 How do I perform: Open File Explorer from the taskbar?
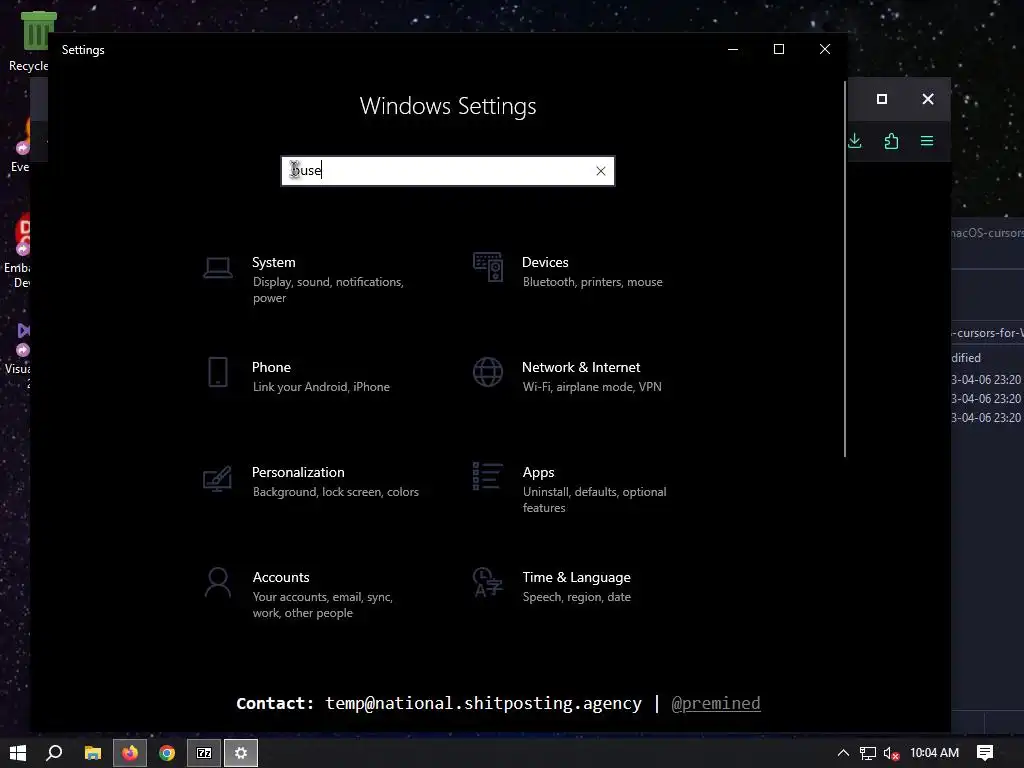pyautogui.click(x=93, y=753)
